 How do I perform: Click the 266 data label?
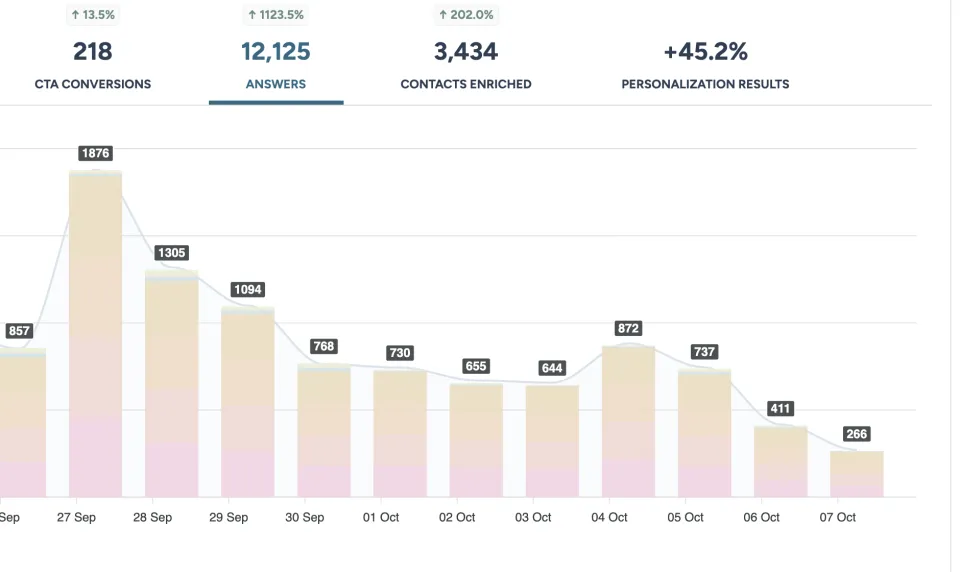857,434
